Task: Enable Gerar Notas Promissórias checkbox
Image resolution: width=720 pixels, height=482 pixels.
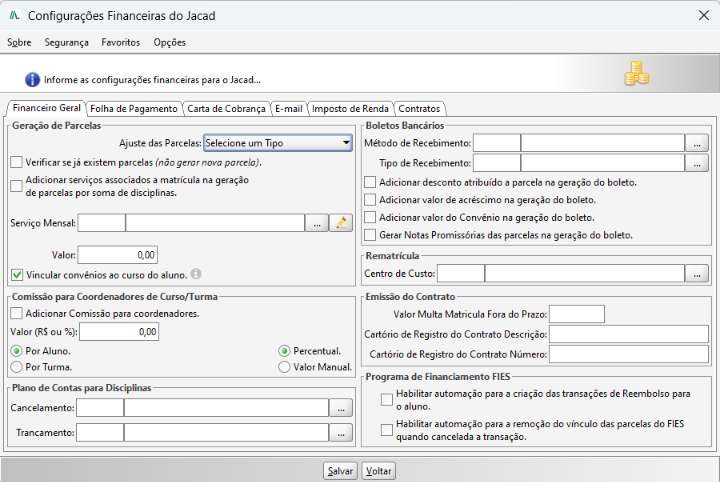Action: 370,235
